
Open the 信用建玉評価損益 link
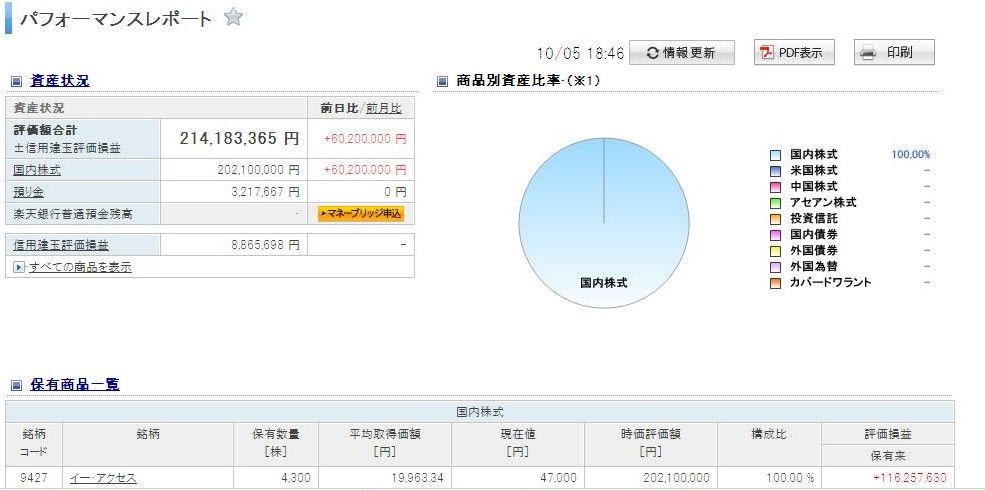pos(61,245)
